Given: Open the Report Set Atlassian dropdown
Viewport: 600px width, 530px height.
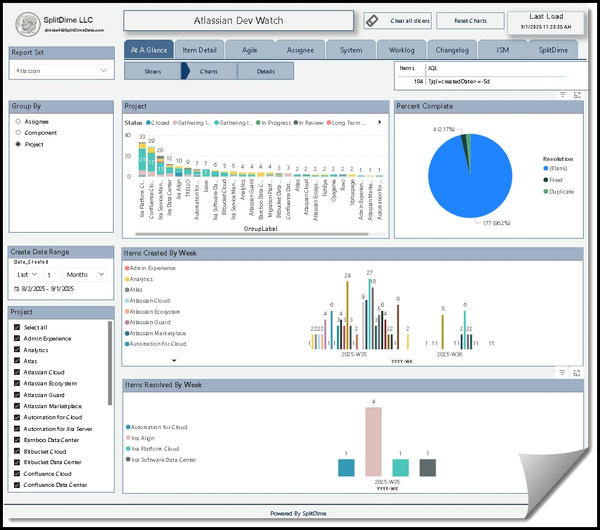Looking at the screenshot, I should tap(62, 71).
